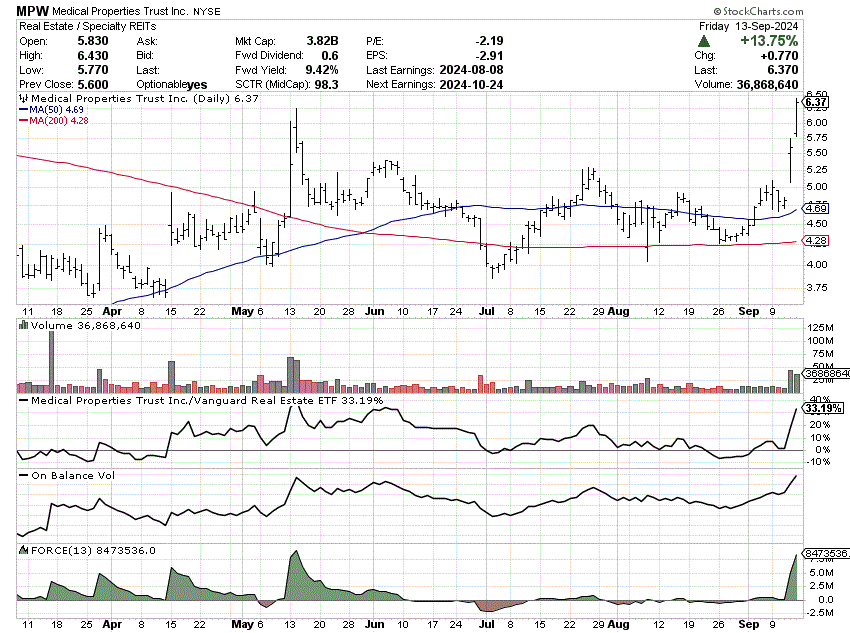Click the header Volume value 36,868,640

pyautogui.click(x=767, y=85)
